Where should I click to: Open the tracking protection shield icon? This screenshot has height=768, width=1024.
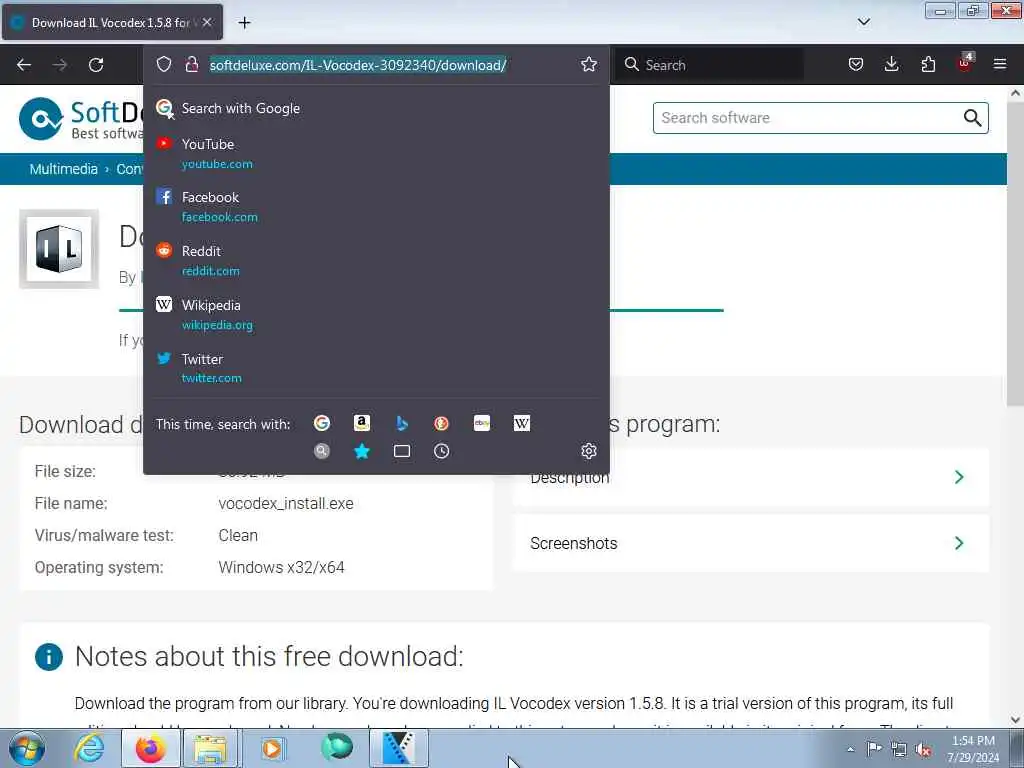164,64
